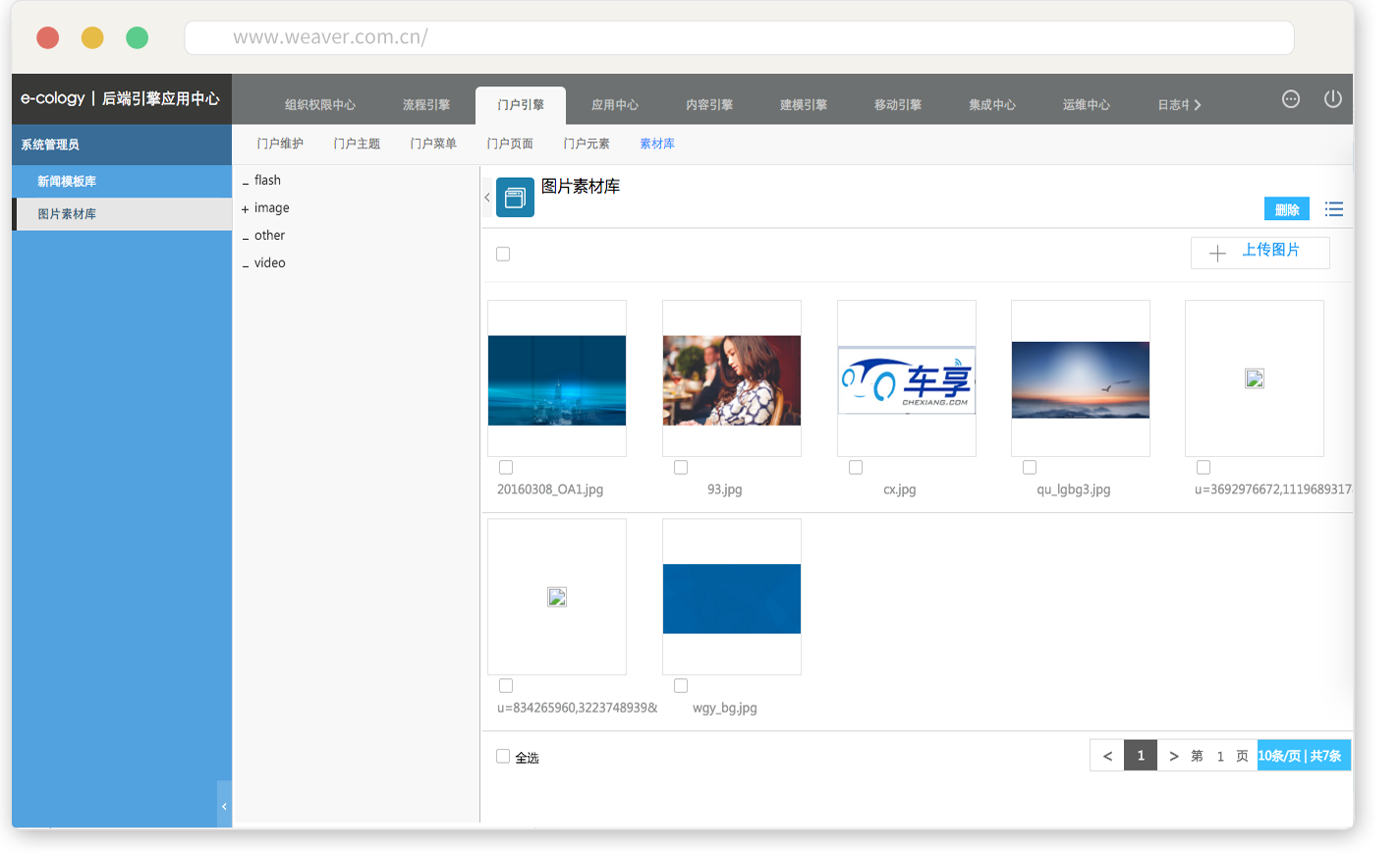Collapse the folder tree panel
This screenshot has height=860, width=1400.
(x=487, y=198)
